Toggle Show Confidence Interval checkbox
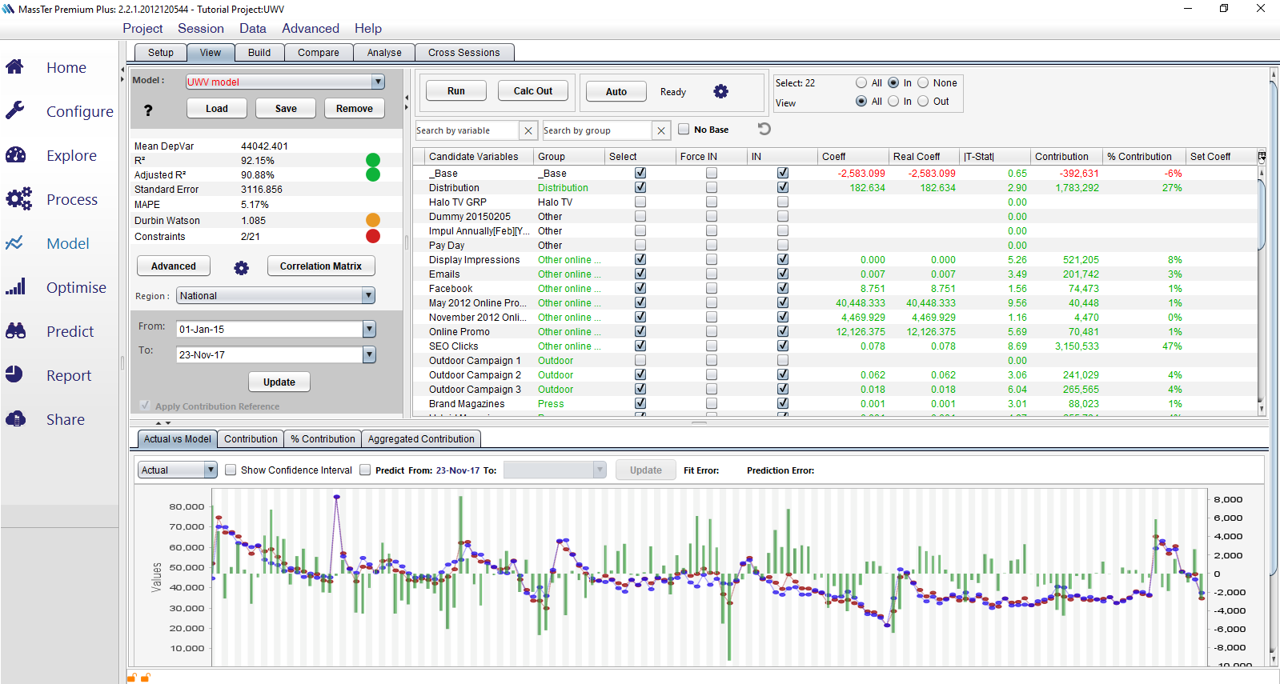Viewport: 1280px width, 684px height. 231,470
